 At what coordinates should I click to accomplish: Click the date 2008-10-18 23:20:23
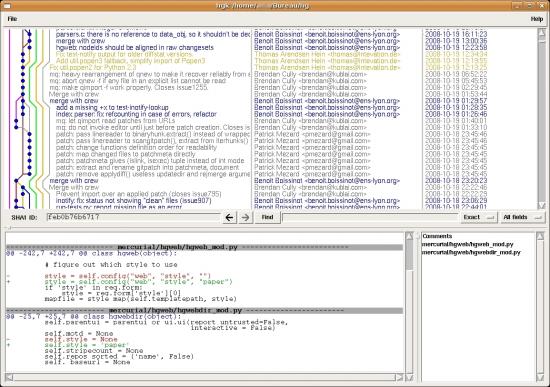pos(456,181)
